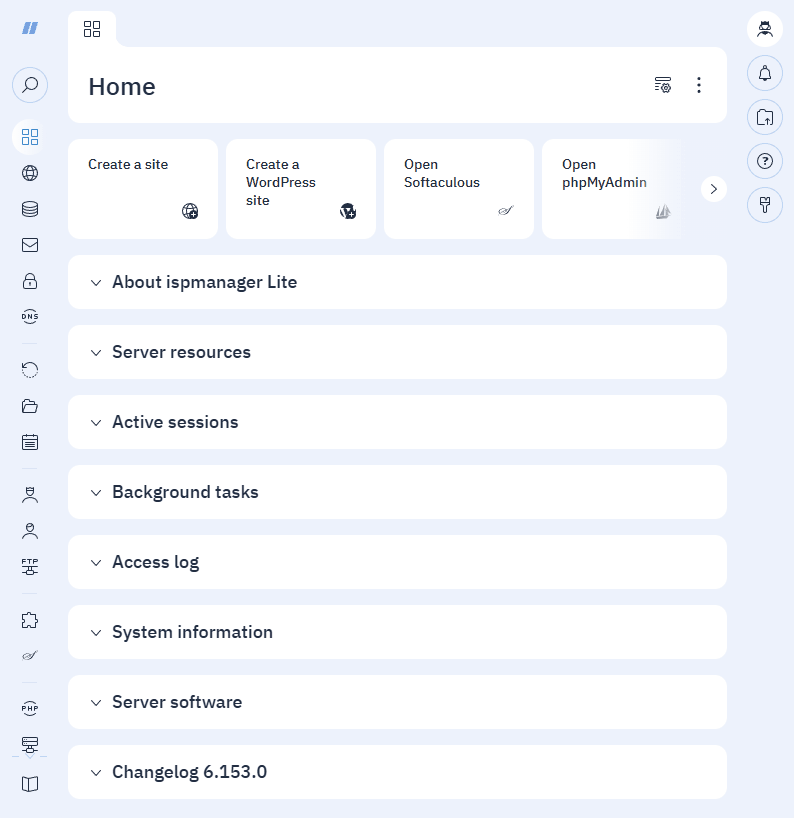Open the help question mark icon
Viewport: 794px width, 818px height.
765,161
